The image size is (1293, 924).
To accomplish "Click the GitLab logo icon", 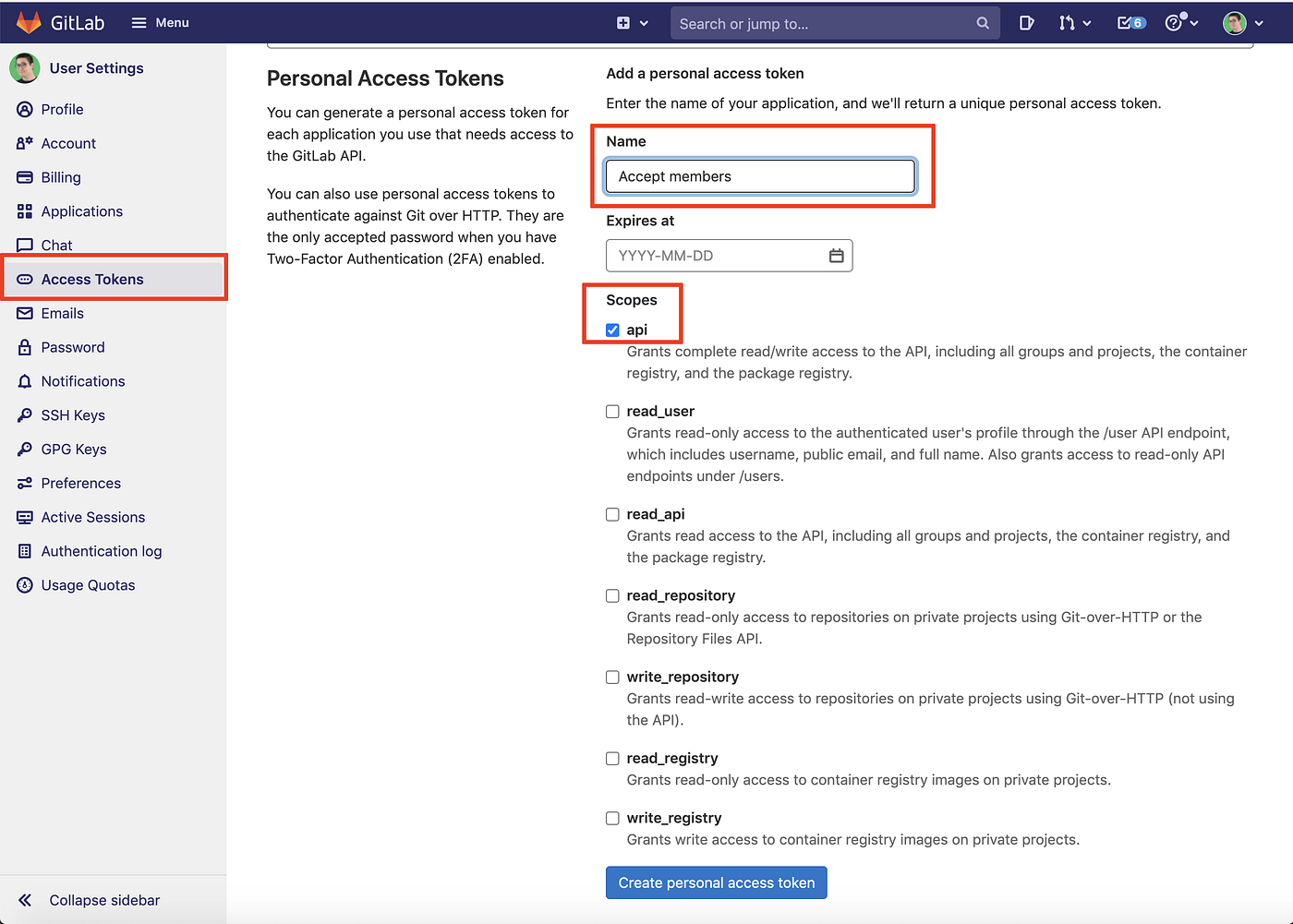I will (29, 22).
